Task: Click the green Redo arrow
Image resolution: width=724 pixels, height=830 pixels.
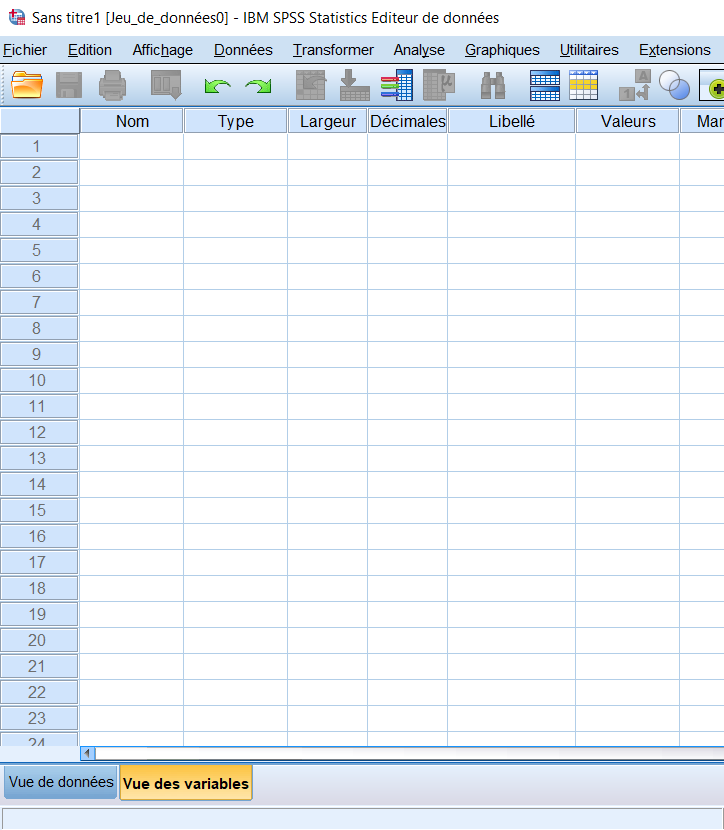Action: (258, 86)
